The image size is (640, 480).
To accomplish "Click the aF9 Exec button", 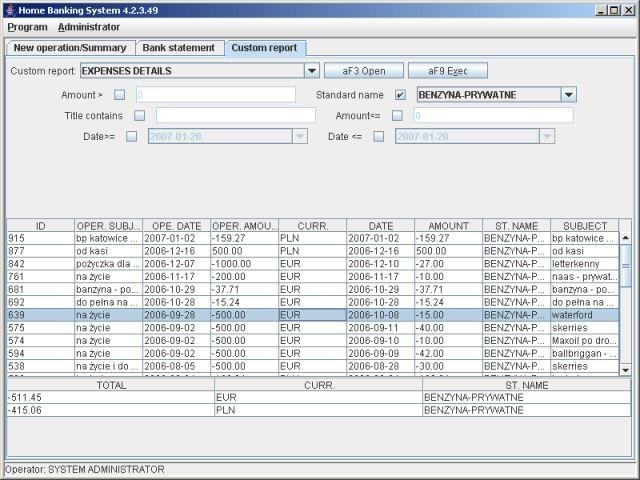I will 448,71.
